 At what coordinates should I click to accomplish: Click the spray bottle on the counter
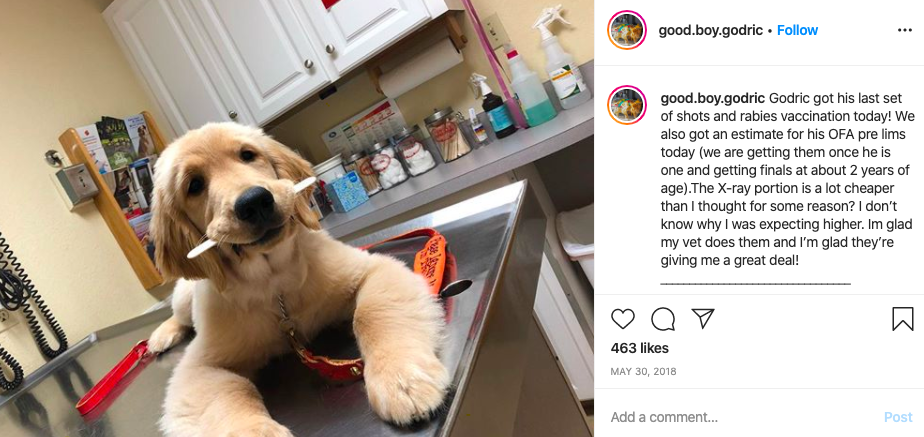click(x=563, y=59)
